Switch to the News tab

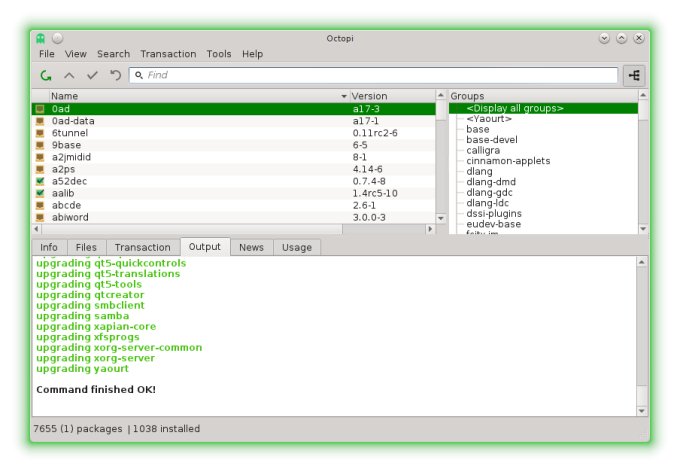[x=251, y=247]
